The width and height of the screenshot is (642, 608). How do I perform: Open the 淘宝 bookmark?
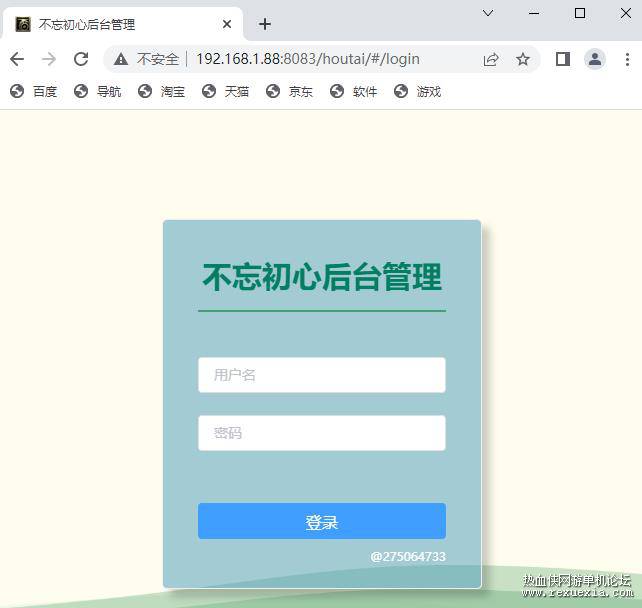[161, 91]
